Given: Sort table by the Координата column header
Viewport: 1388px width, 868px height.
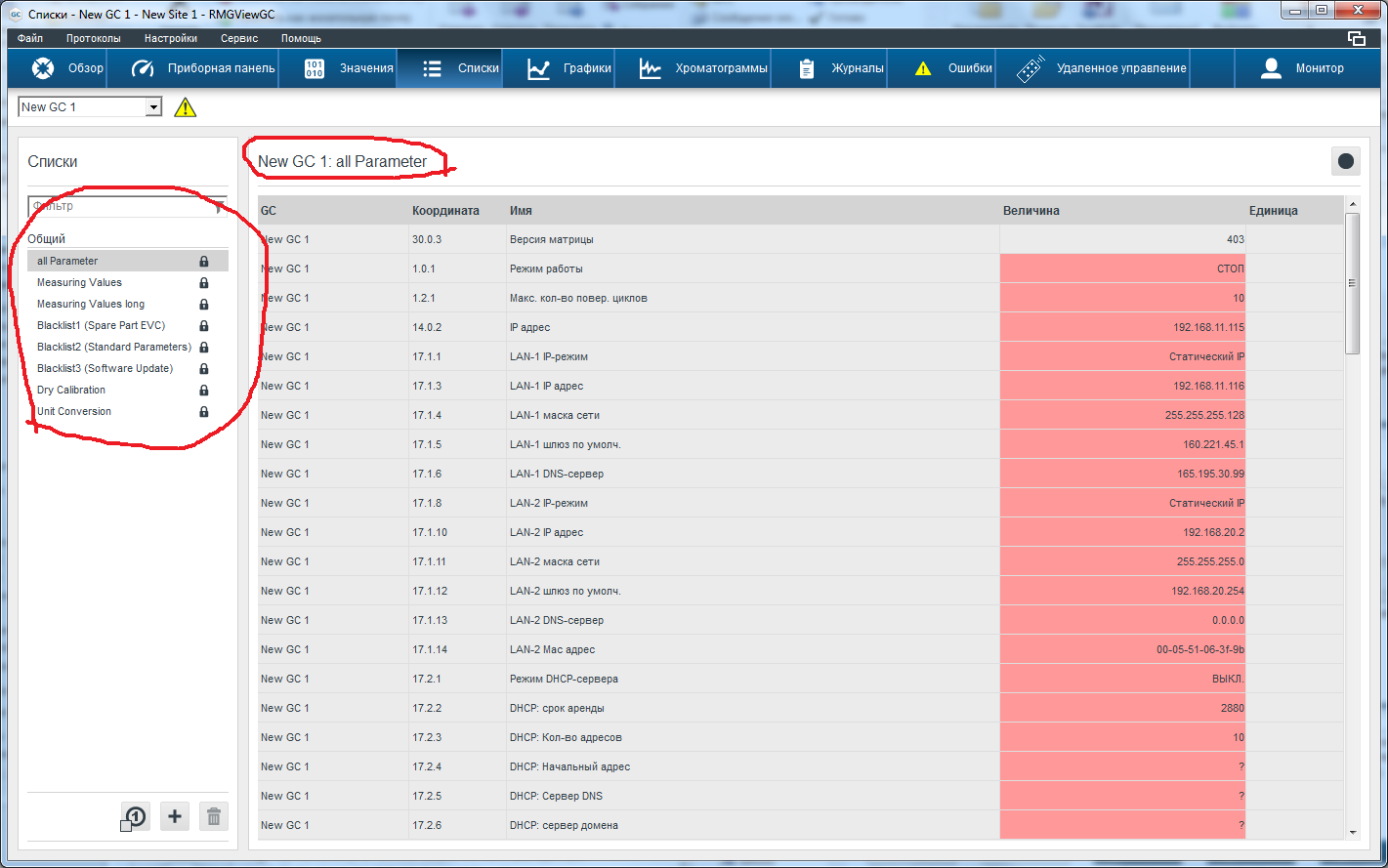Looking at the screenshot, I should pyautogui.click(x=445, y=211).
